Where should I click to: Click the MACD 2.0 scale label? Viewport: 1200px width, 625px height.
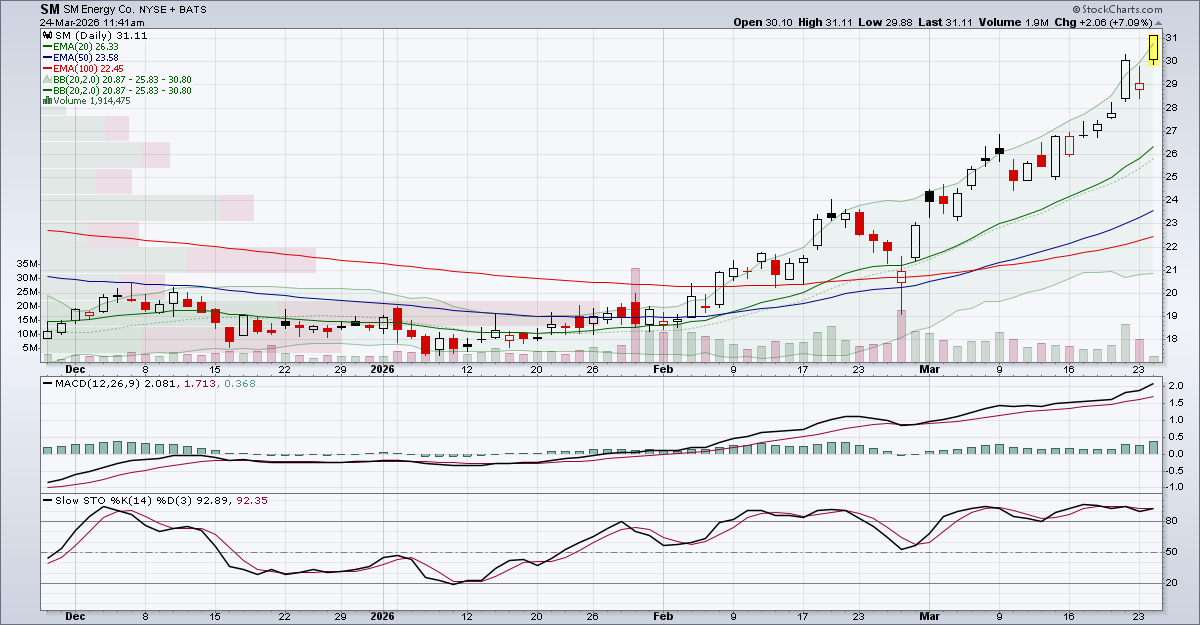coord(1175,386)
